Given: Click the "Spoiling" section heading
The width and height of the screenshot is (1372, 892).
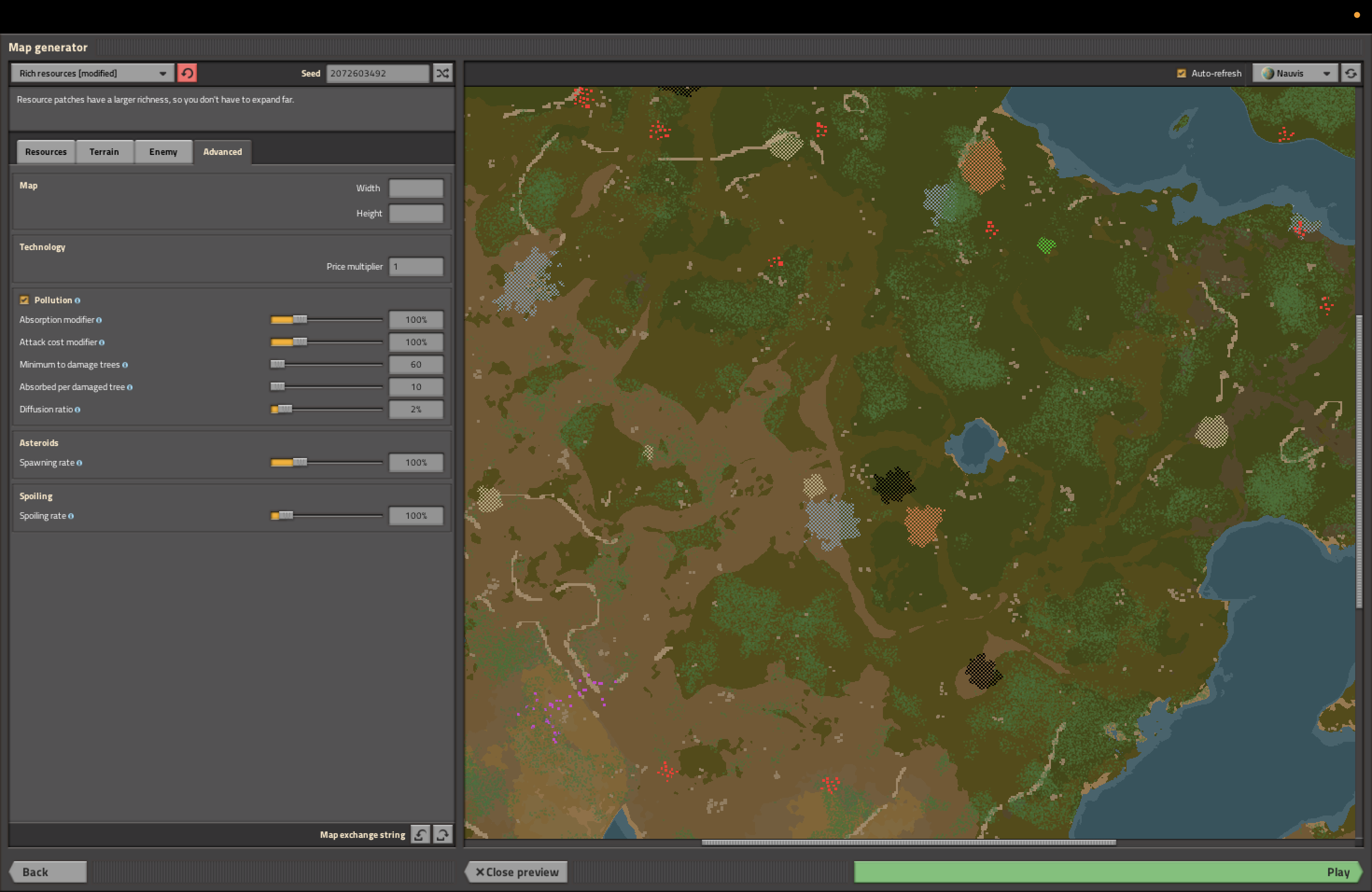Looking at the screenshot, I should [36, 497].
